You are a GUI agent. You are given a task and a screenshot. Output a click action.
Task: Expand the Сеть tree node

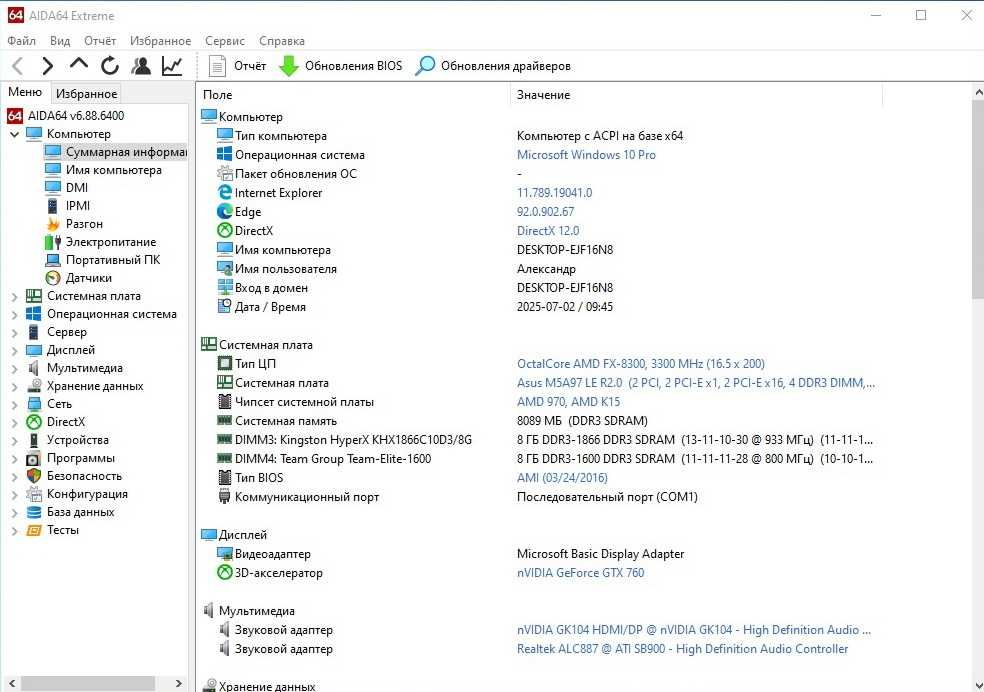tap(14, 404)
